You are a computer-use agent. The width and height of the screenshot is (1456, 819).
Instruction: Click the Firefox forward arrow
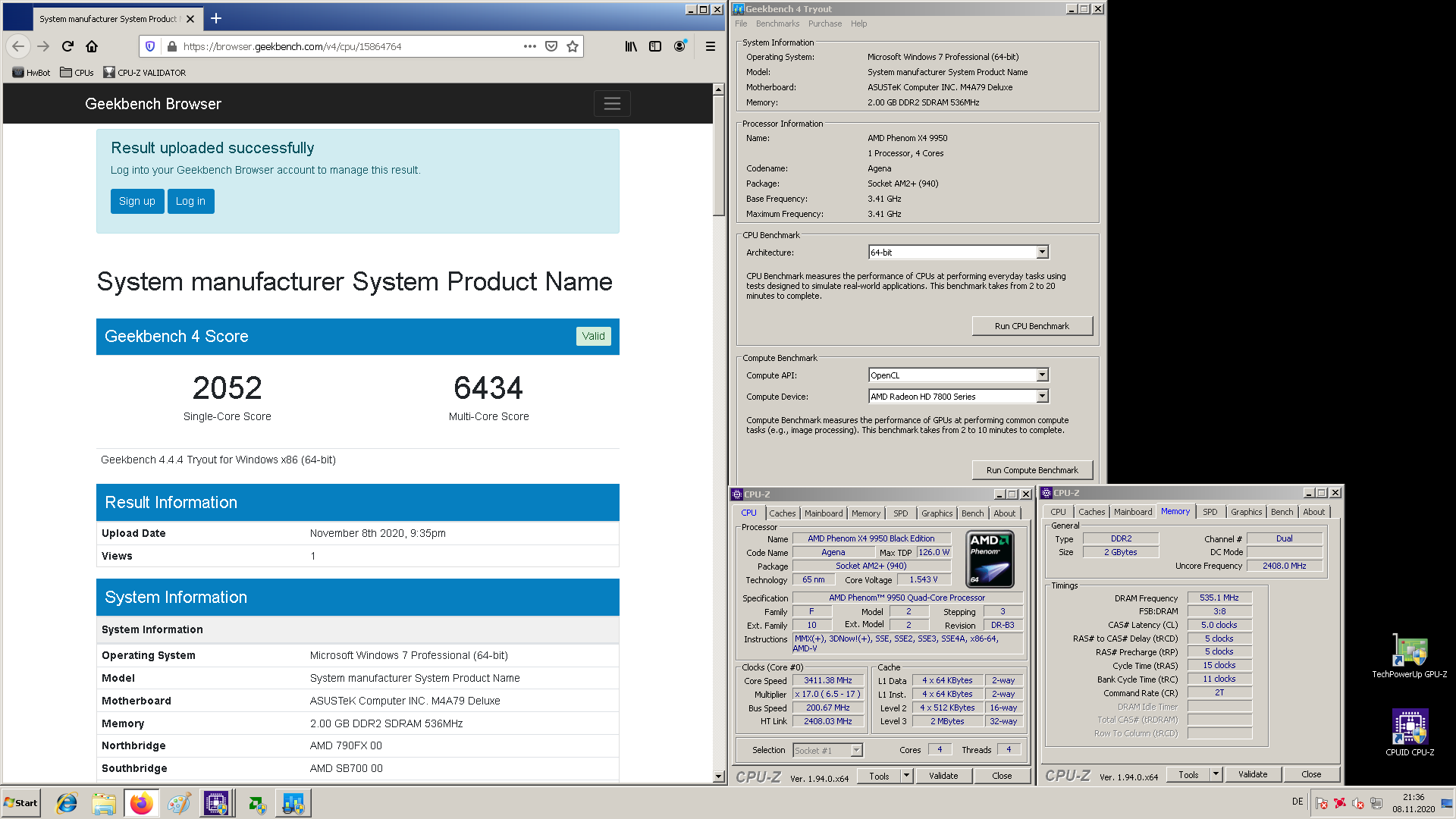[43, 46]
